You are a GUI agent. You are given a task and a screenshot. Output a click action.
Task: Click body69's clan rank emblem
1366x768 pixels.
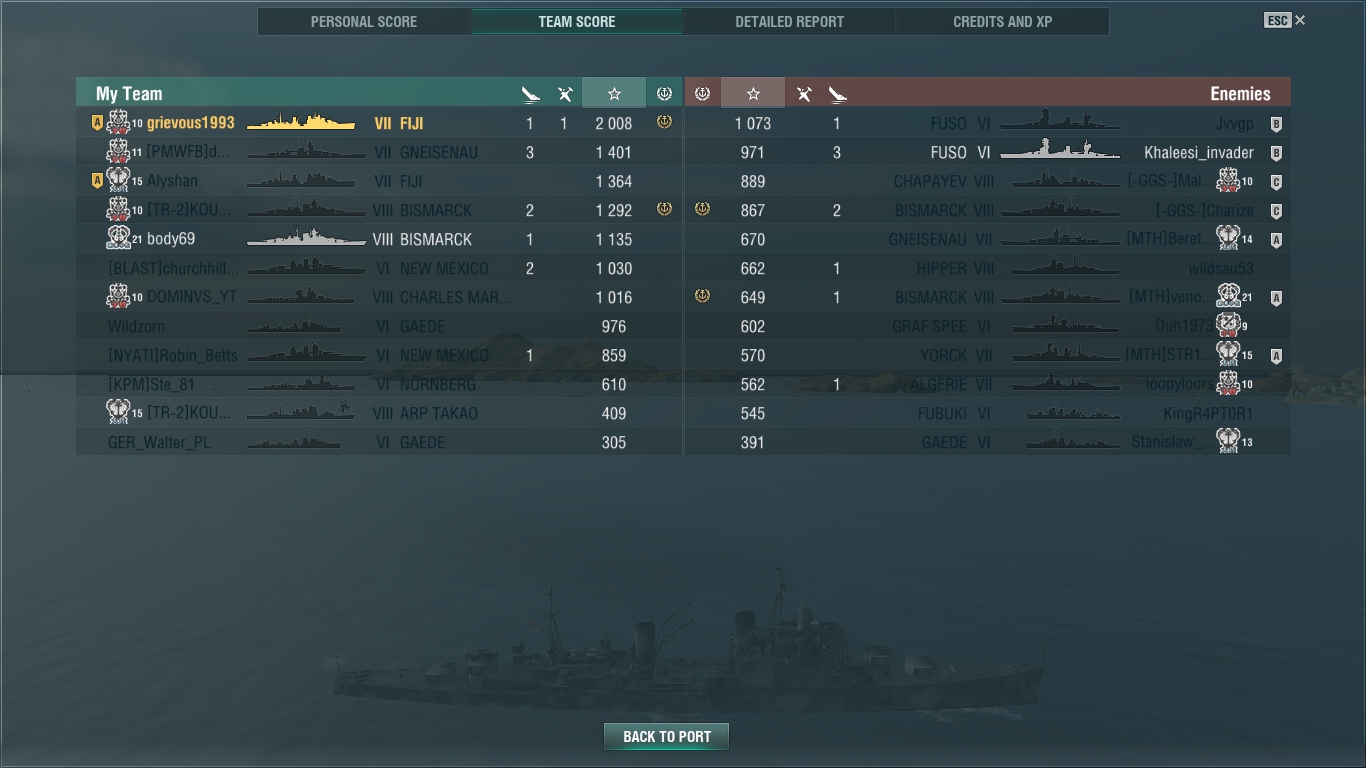click(x=118, y=238)
